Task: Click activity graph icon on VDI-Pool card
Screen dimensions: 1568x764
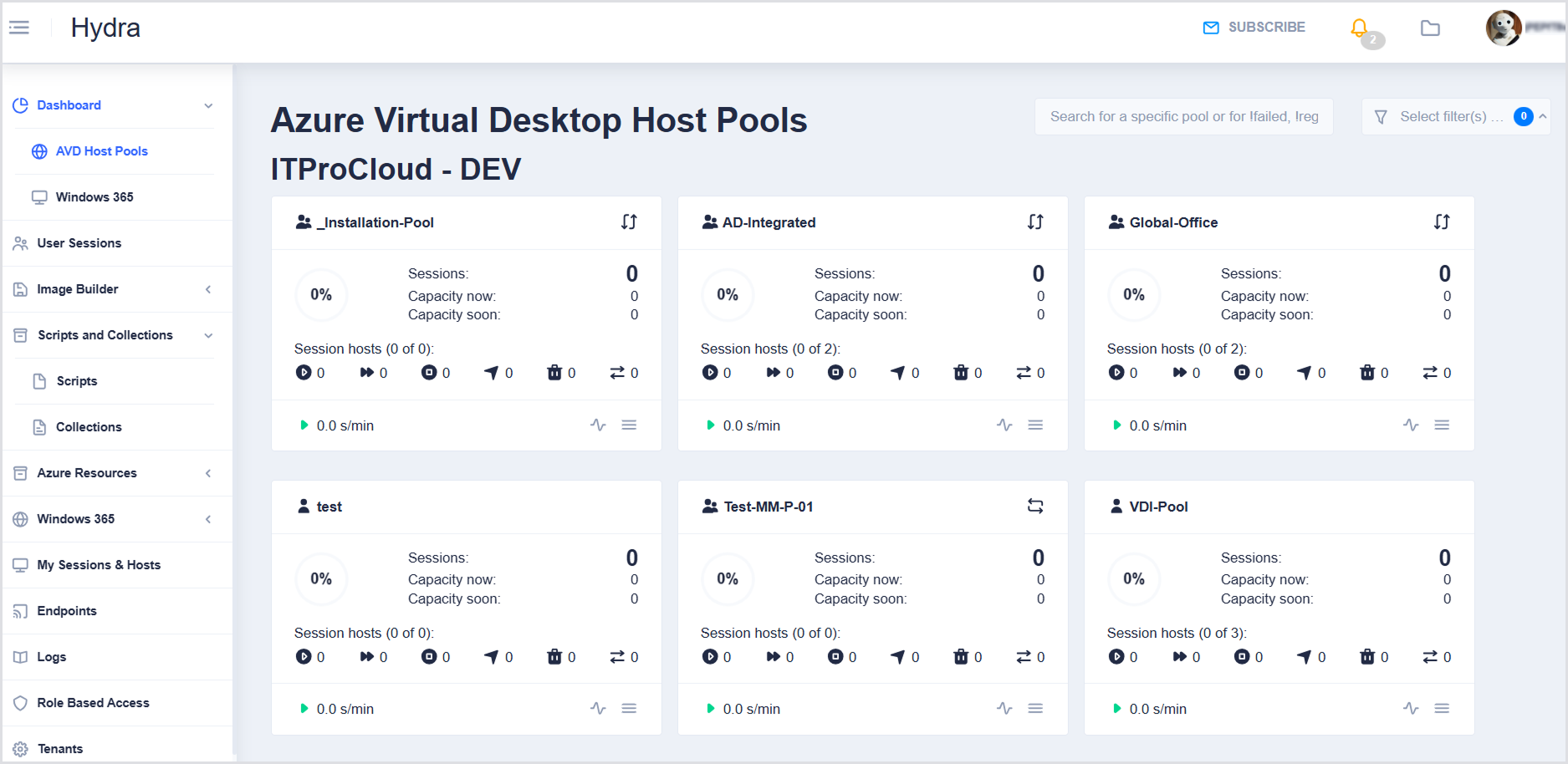Action: coord(1411,709)
